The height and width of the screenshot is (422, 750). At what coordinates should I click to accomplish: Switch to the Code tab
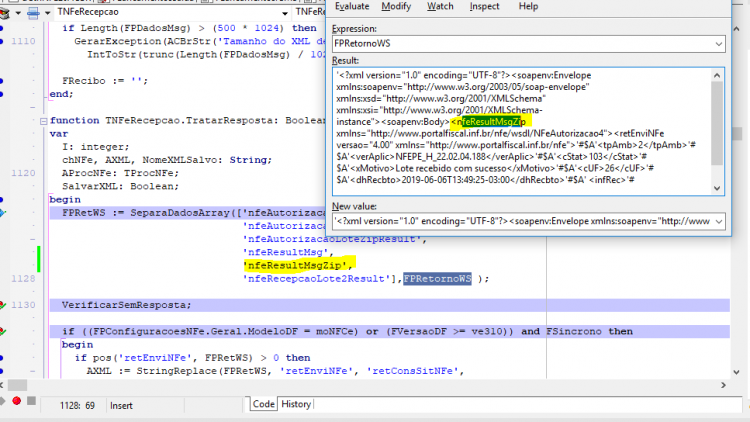pyautogui.click(x=264, y=404)
